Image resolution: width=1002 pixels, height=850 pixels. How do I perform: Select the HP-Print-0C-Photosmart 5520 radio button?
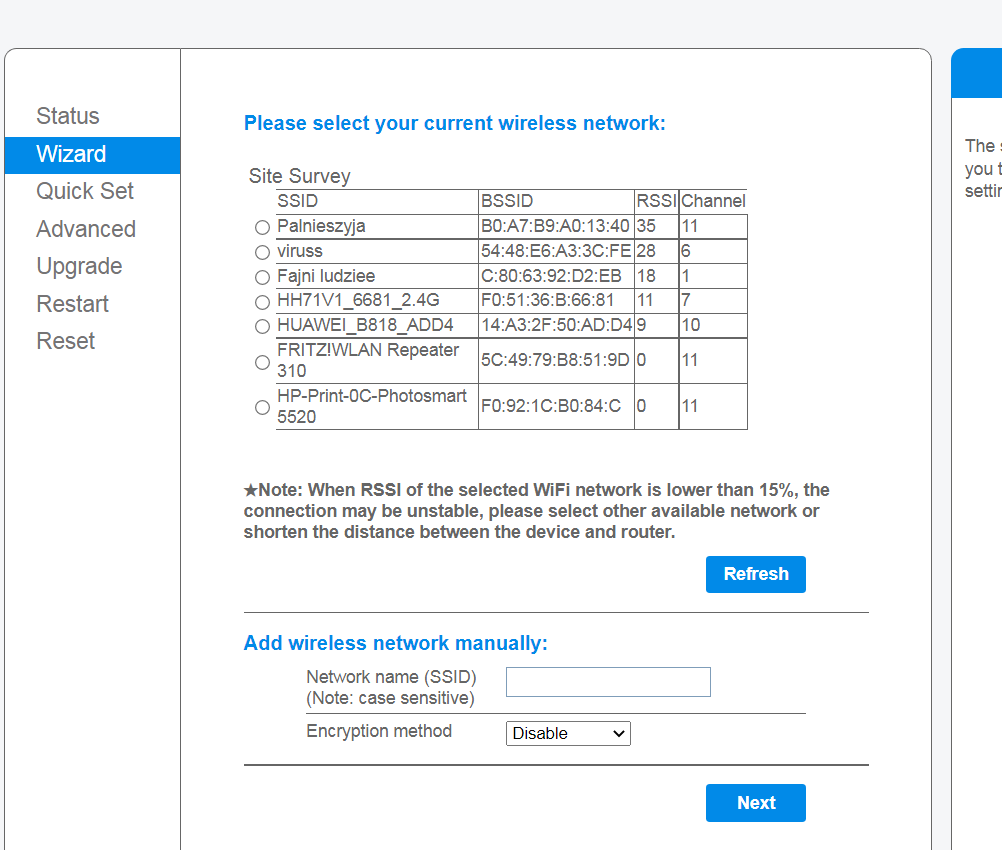coord(262,407)
